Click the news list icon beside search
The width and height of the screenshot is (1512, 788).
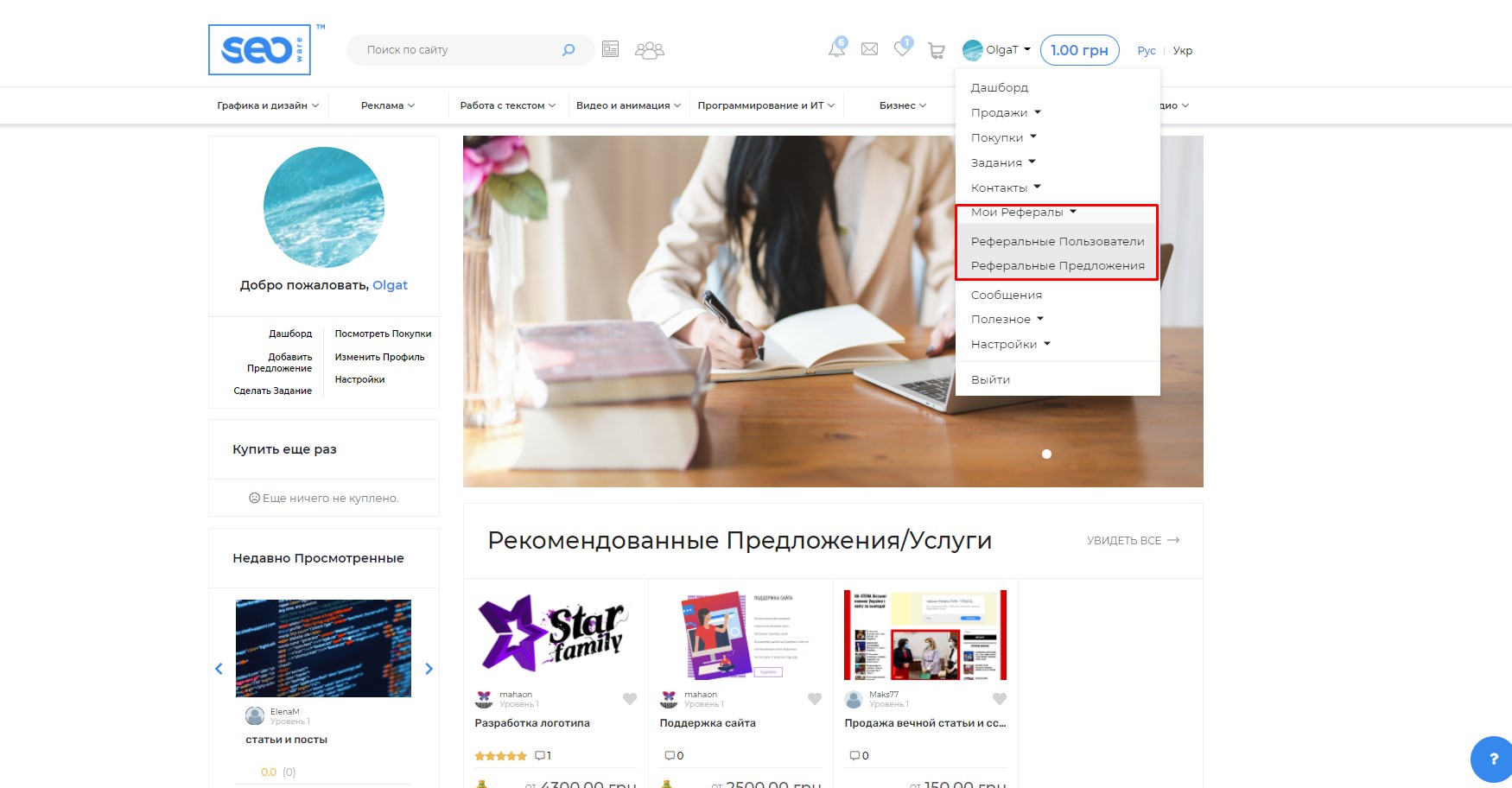610,49
